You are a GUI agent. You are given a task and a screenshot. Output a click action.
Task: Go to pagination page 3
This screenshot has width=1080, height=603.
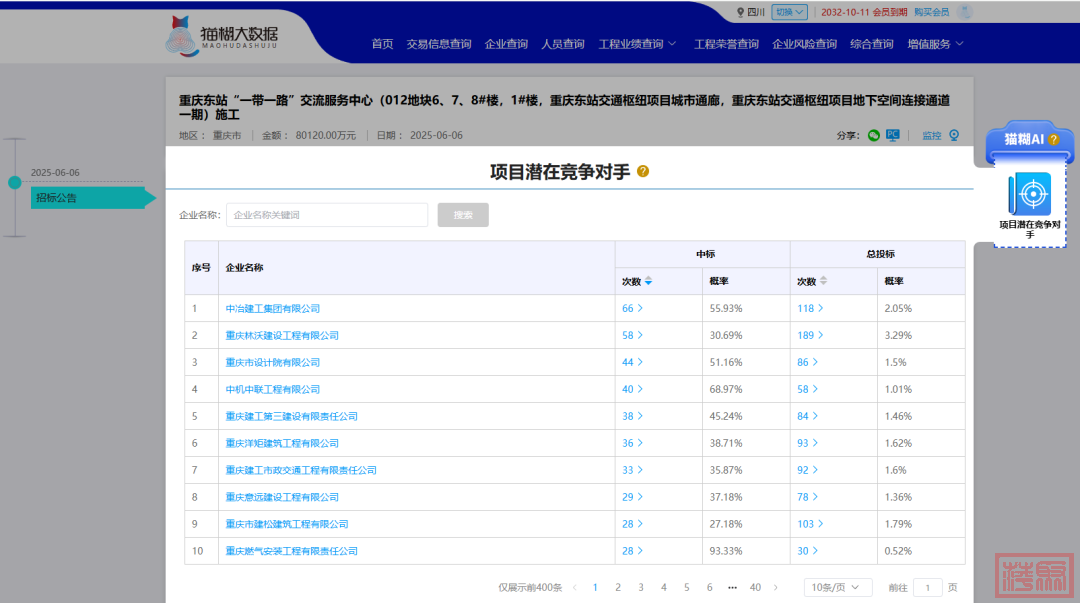(641, 587)
